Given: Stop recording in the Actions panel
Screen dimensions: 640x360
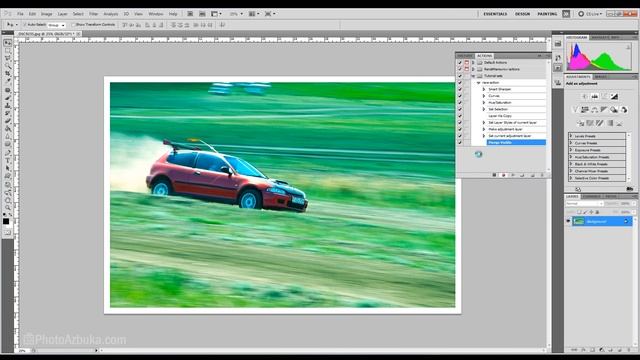Looking at the screenshot, I should point(494,175).
